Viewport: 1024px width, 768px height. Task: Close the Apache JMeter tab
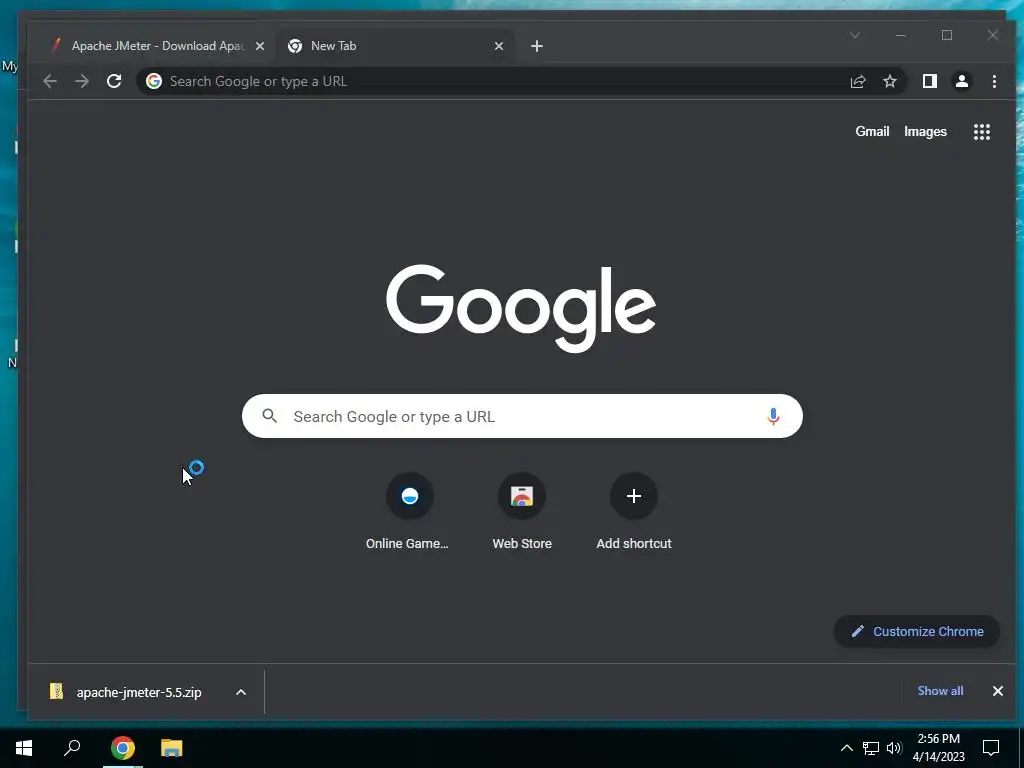260,46
